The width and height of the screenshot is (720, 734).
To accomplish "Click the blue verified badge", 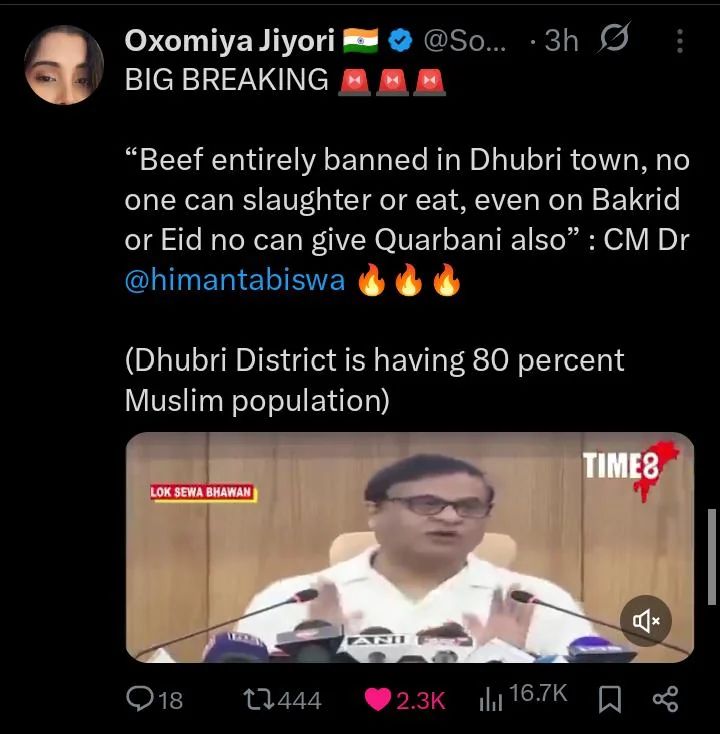I will tap(401, 41).
